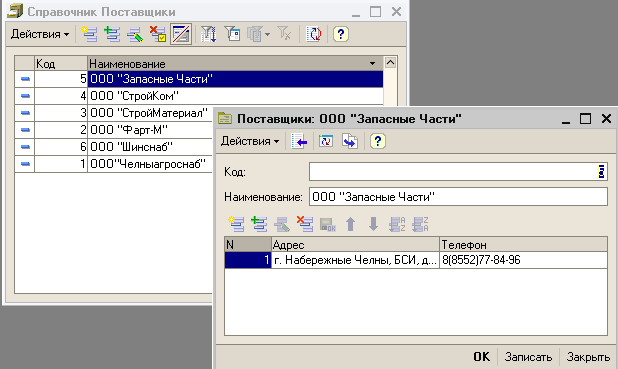Click sort arrow in Наименование header
Screen dimensions: 618x369
tap(372, 63)
